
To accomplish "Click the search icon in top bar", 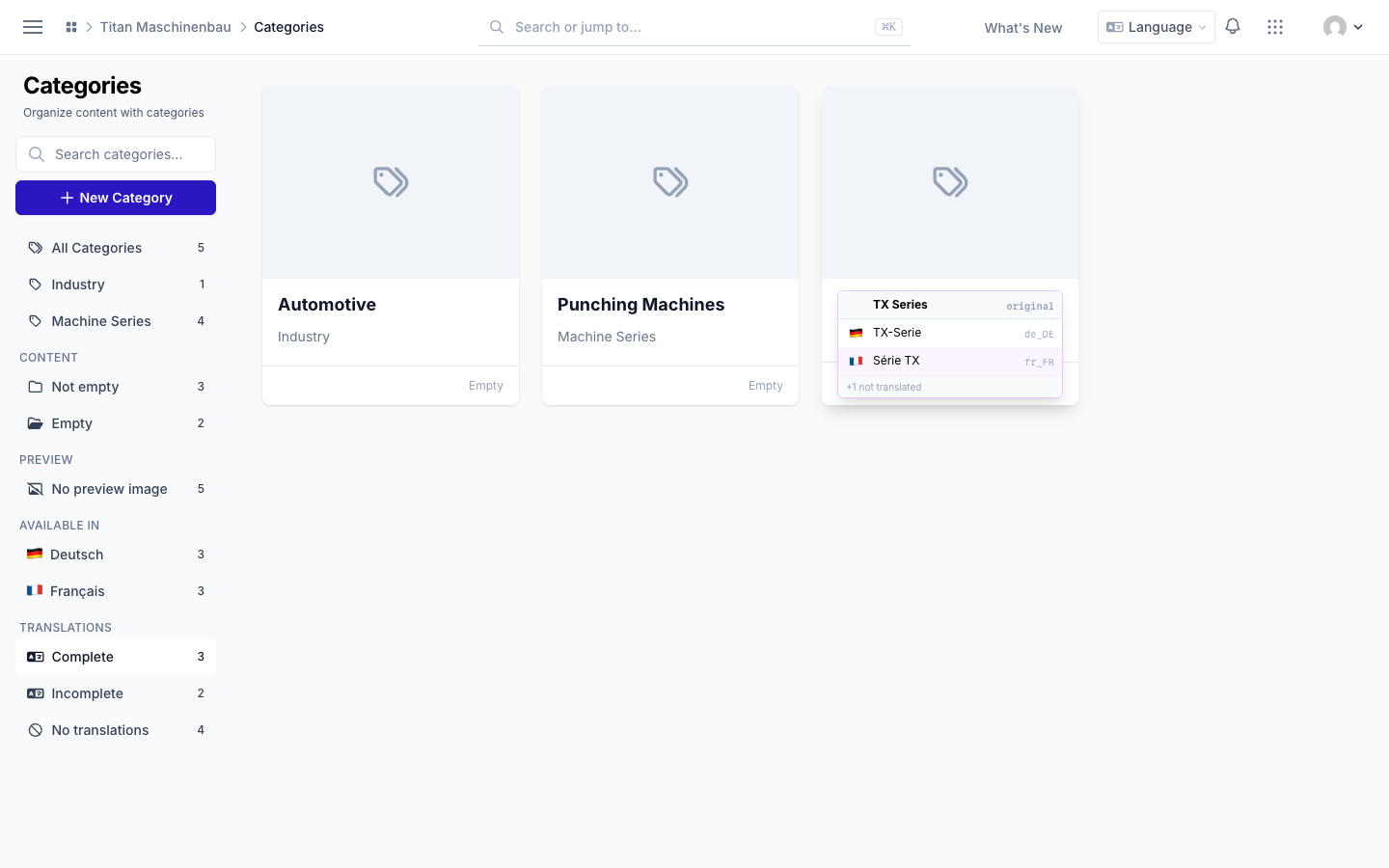I will click(x=497, y=27).
